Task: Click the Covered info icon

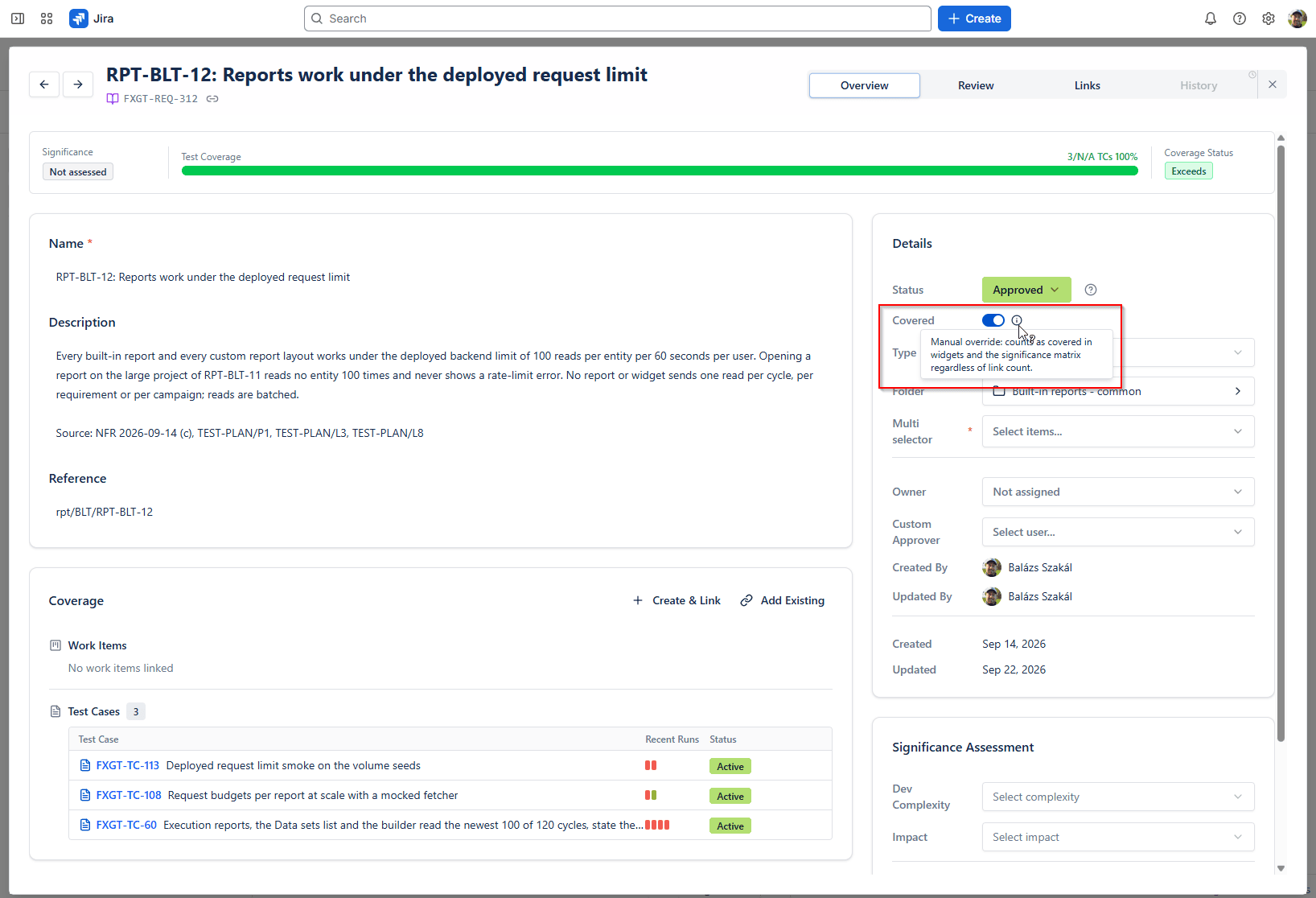Action: pos(1017,320)
